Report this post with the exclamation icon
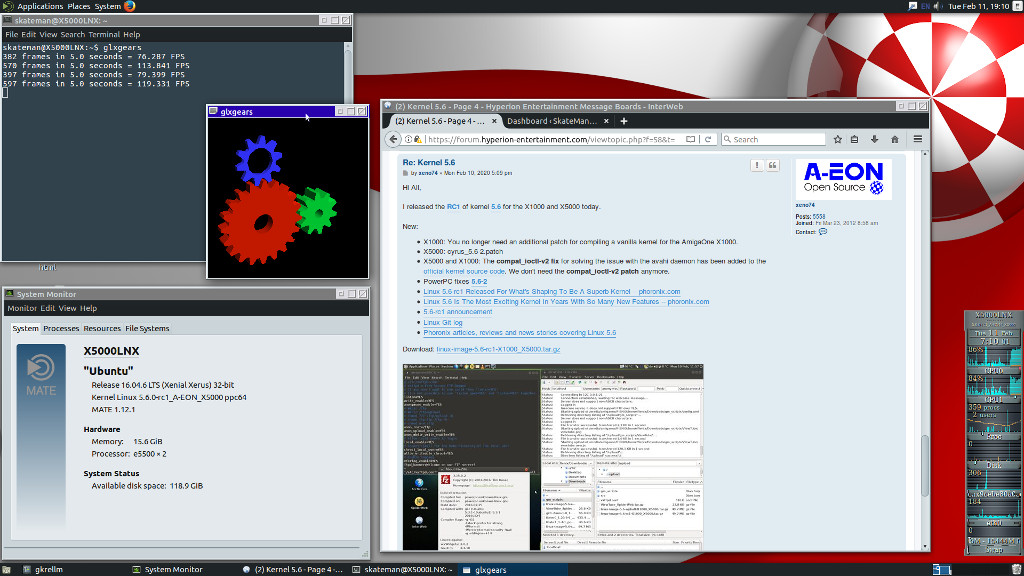Viewport: 1024px width, 576px height. coord(757,165)
